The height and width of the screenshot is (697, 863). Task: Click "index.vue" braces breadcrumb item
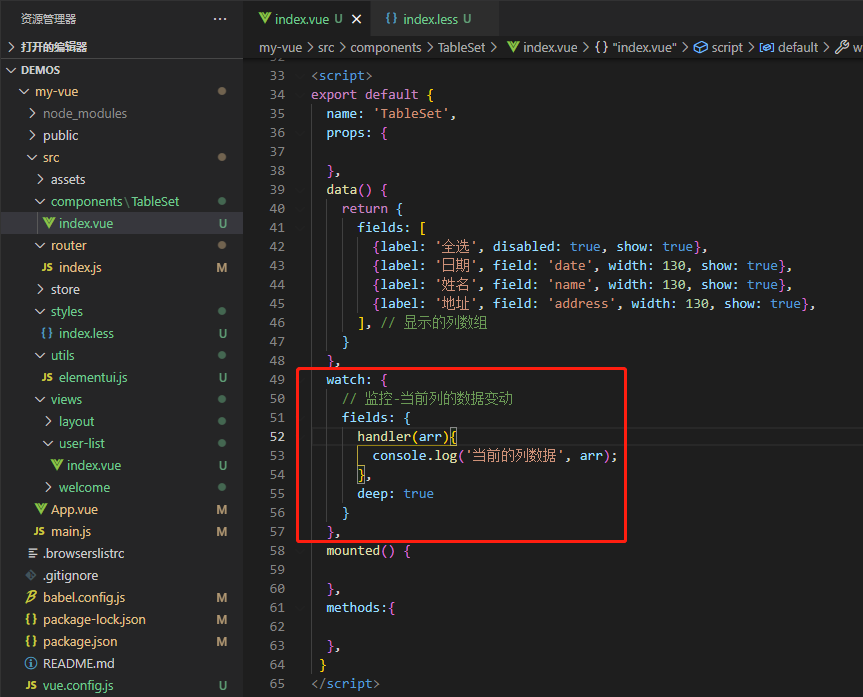636,48
